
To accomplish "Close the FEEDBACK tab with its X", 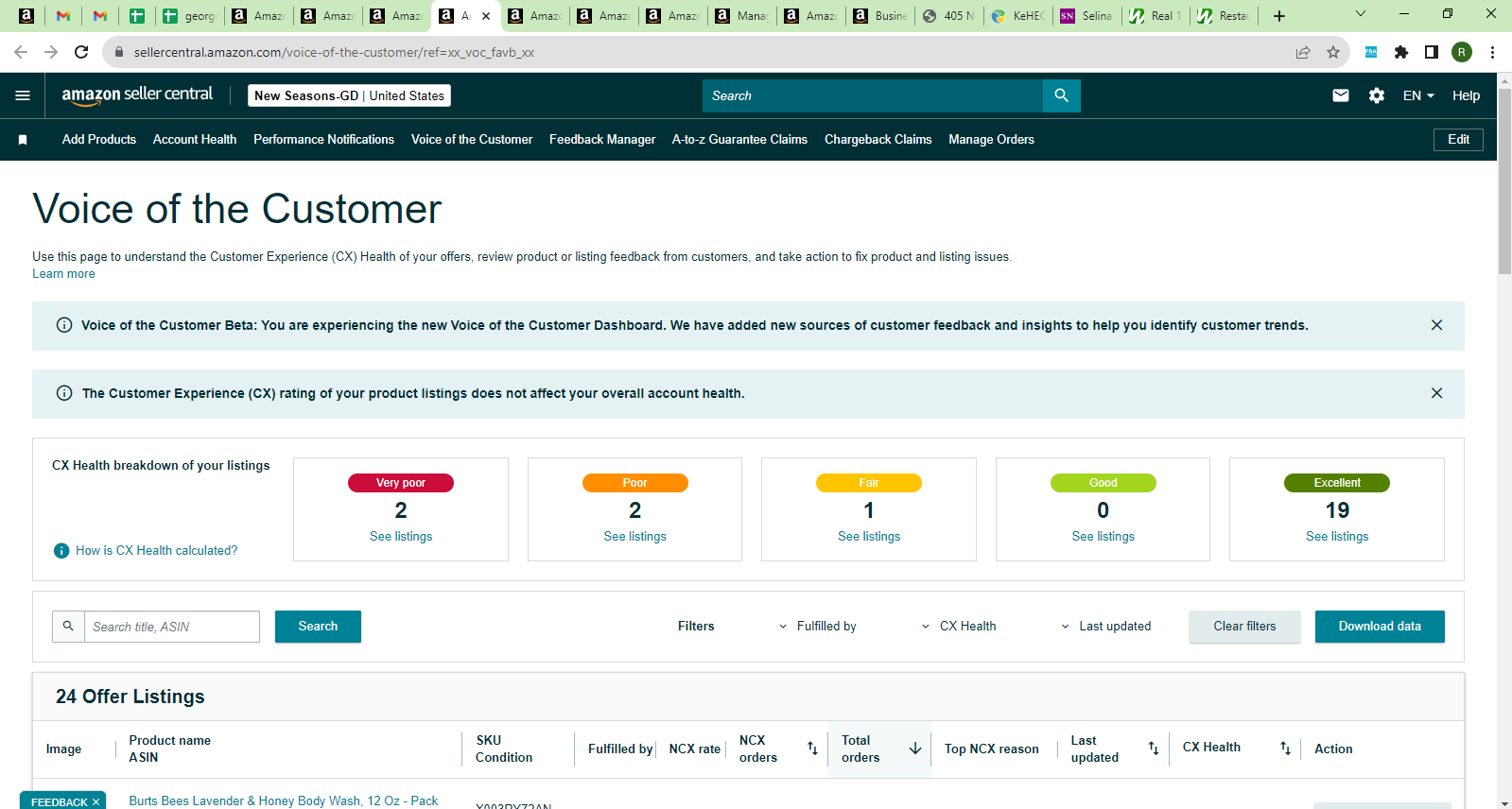I will (x=96, y=802).
